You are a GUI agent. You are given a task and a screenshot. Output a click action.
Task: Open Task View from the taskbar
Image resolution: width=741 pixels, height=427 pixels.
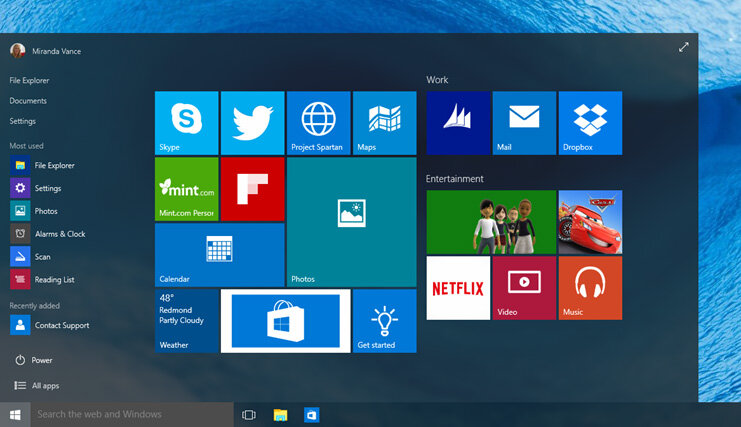click(x=249, y=414)
